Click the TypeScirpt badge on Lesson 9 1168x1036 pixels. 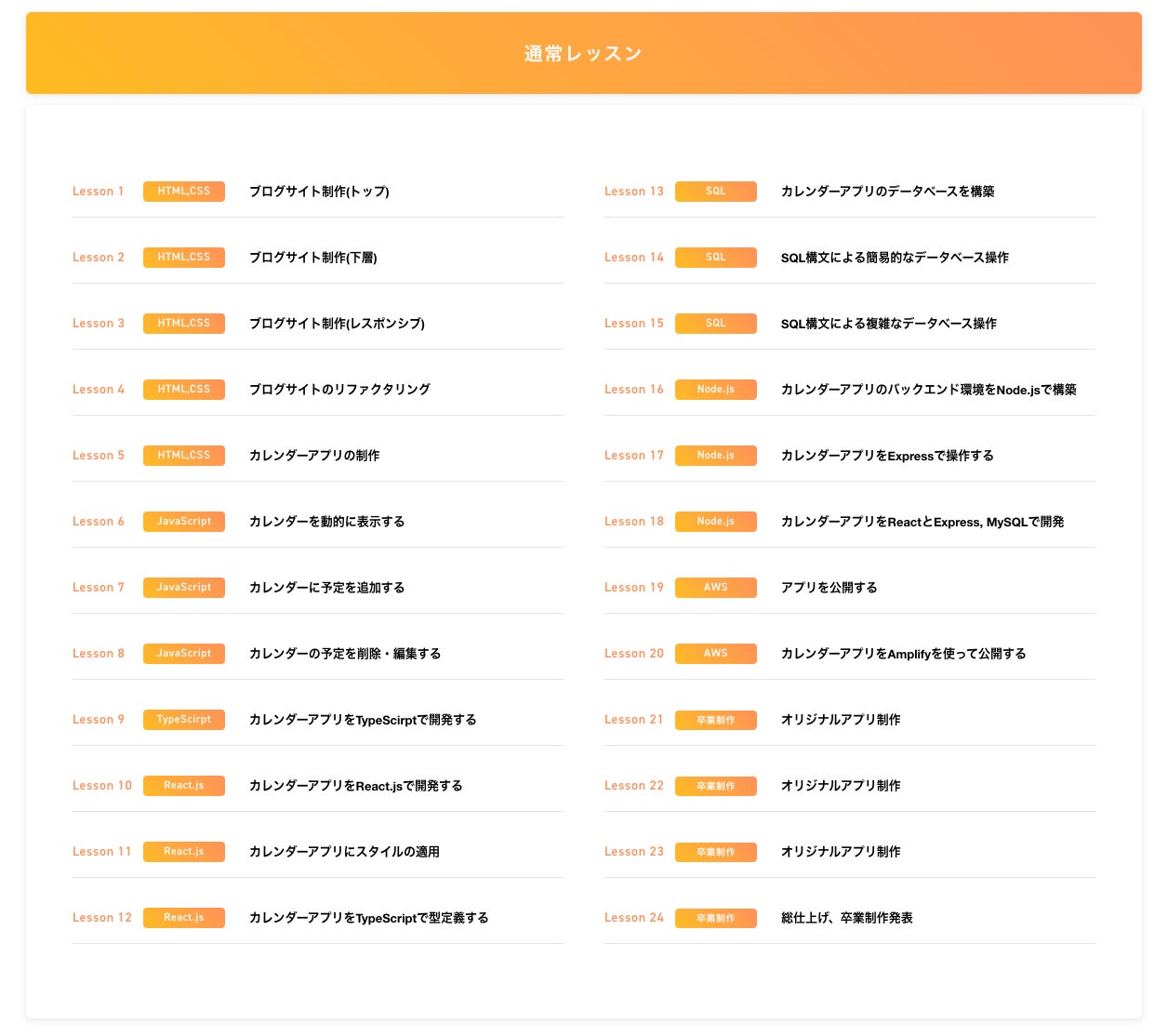[x=184, y=720]
